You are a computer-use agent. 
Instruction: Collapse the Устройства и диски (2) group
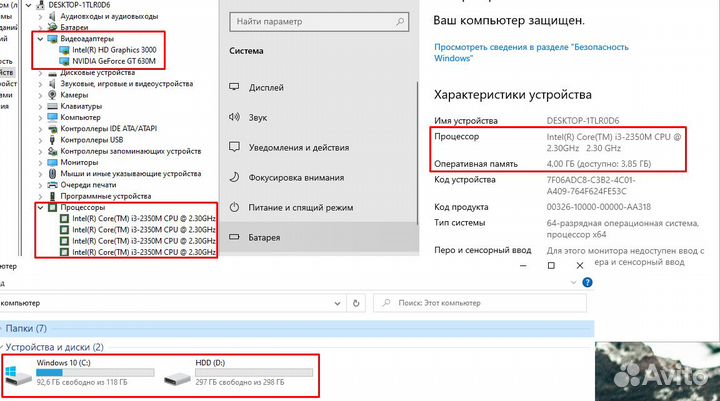(x=2, y=347)
